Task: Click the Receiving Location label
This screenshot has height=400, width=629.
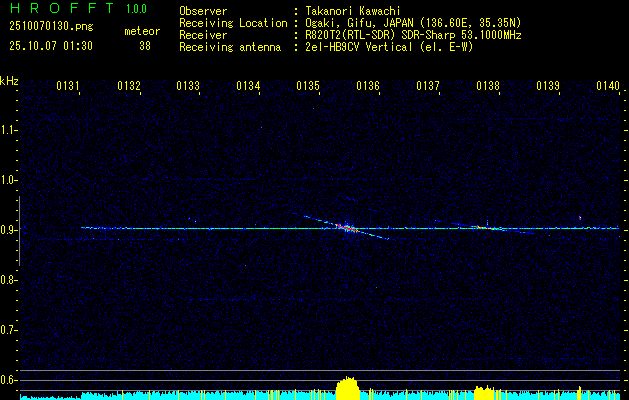Action: [x=233, y=23]
